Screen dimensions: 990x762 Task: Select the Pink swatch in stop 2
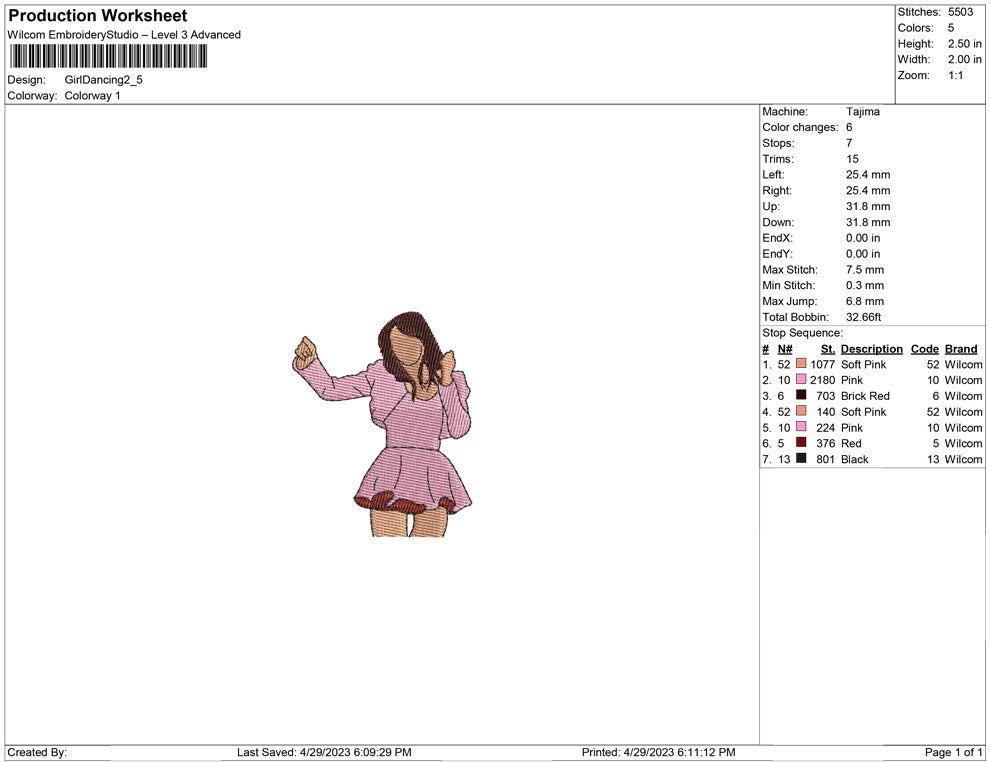801,381
